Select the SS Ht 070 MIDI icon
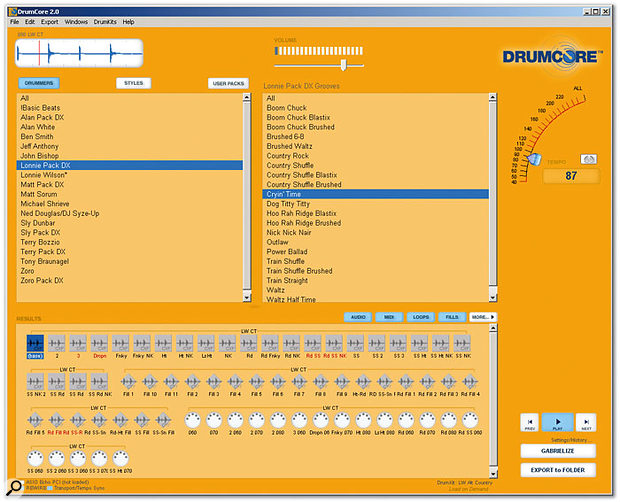This screenshot has height=502, width=620. [x=121, y=459]
